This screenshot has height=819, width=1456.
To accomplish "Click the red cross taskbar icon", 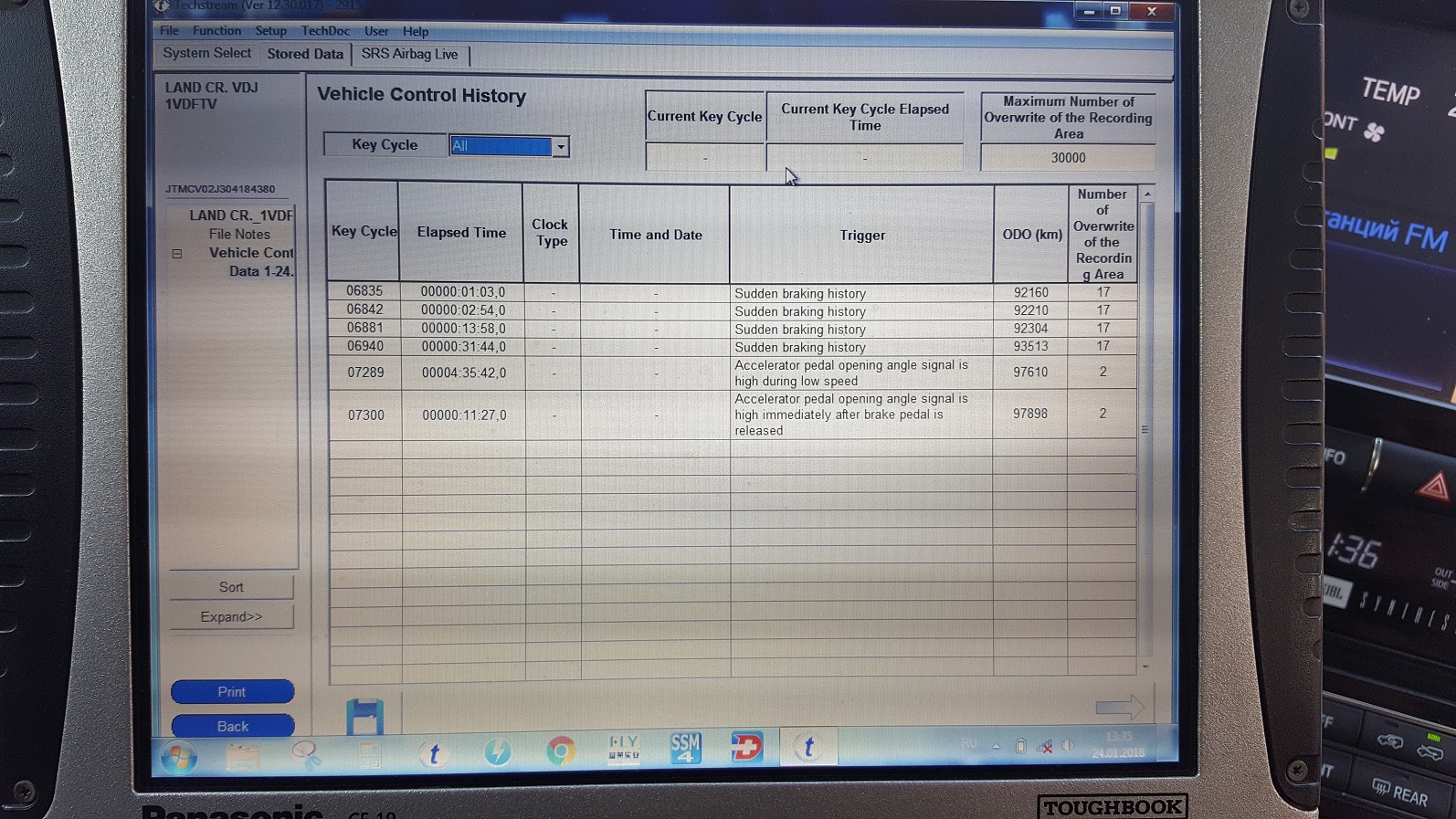I will click(746, 748).
